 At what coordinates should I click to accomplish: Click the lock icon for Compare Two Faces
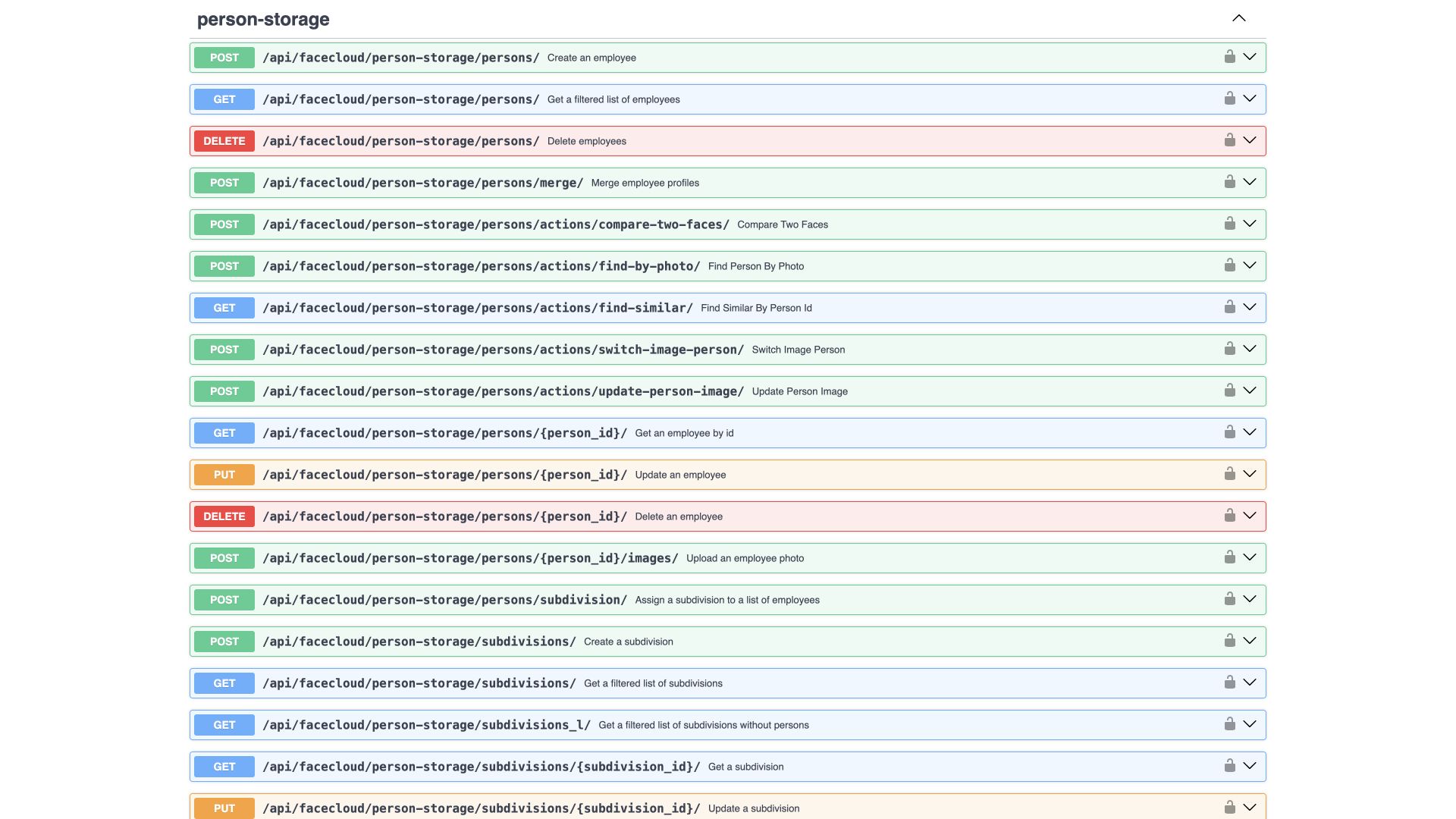click(1229, 224)
